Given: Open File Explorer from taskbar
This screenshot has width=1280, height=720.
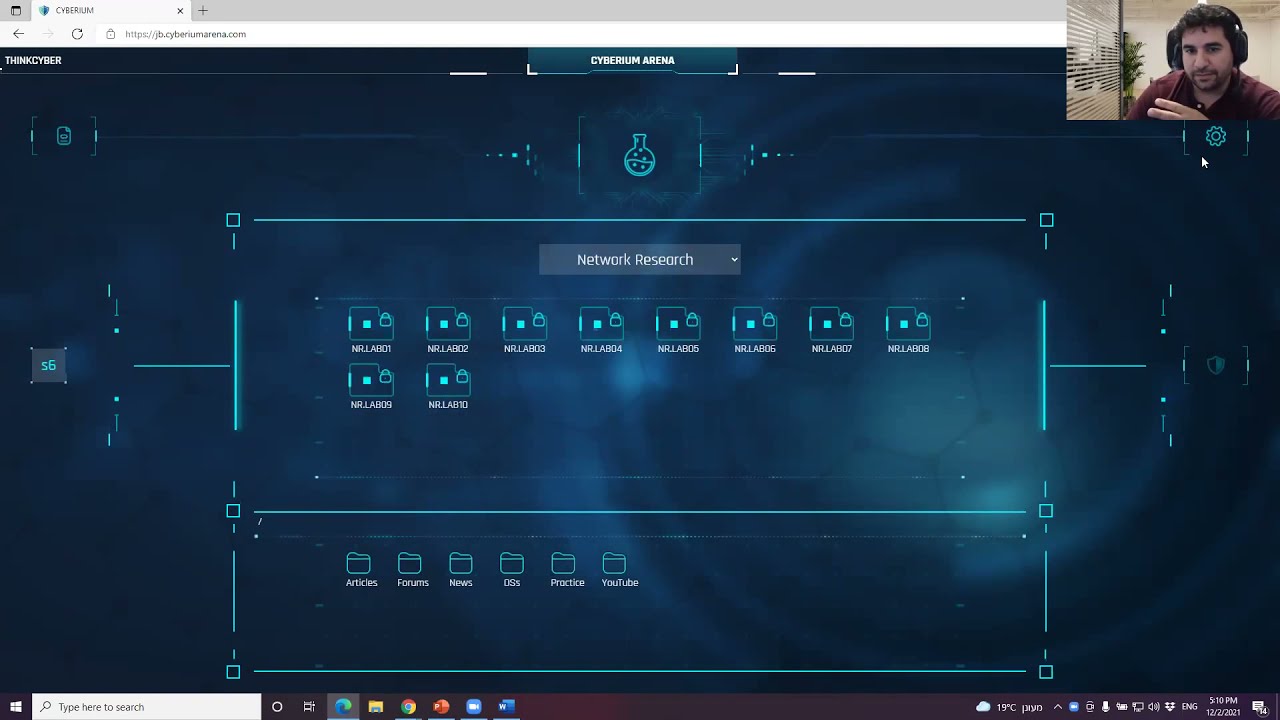Looking at the screenshot, I should [x=376, y=707].
